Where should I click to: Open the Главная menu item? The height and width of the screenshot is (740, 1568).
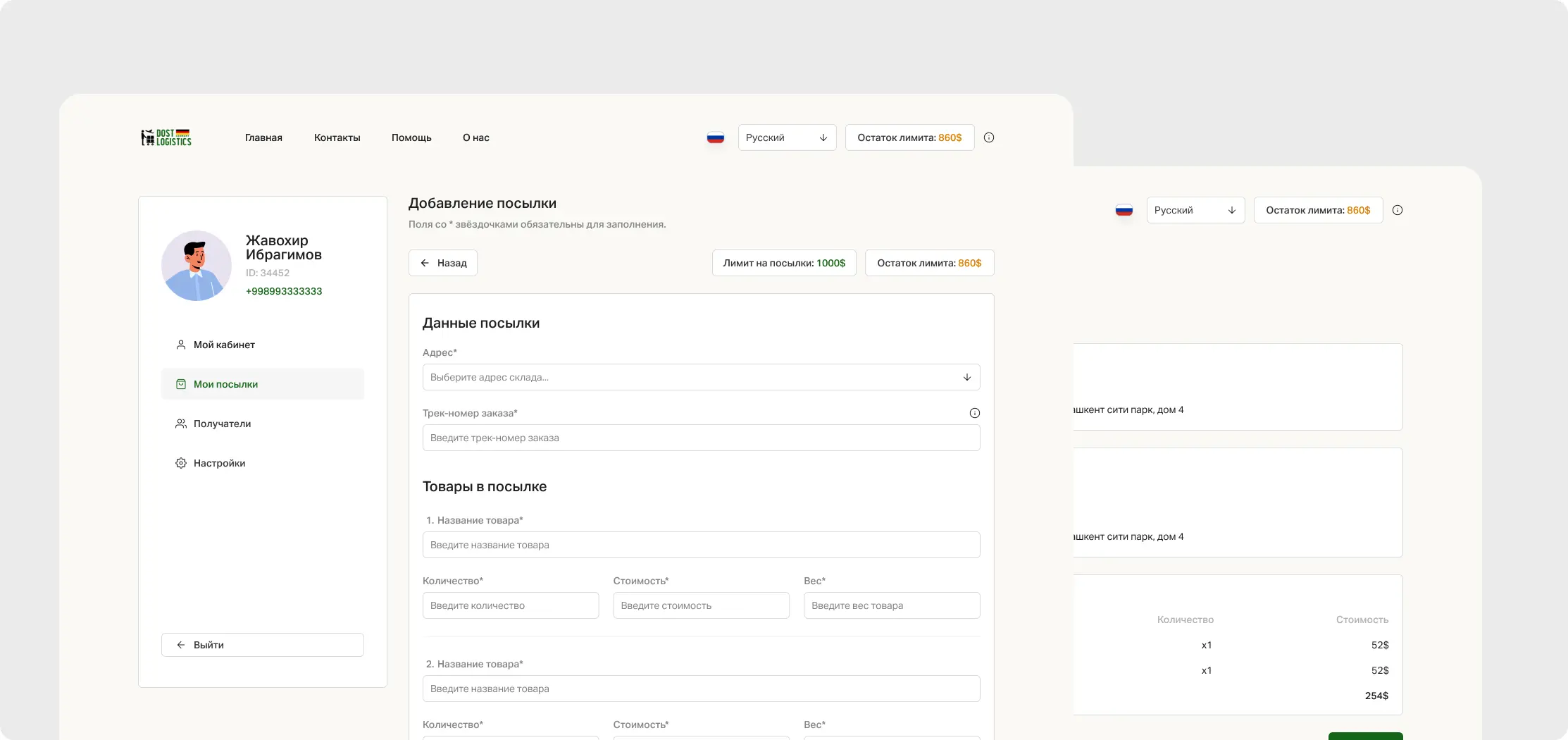263,137
